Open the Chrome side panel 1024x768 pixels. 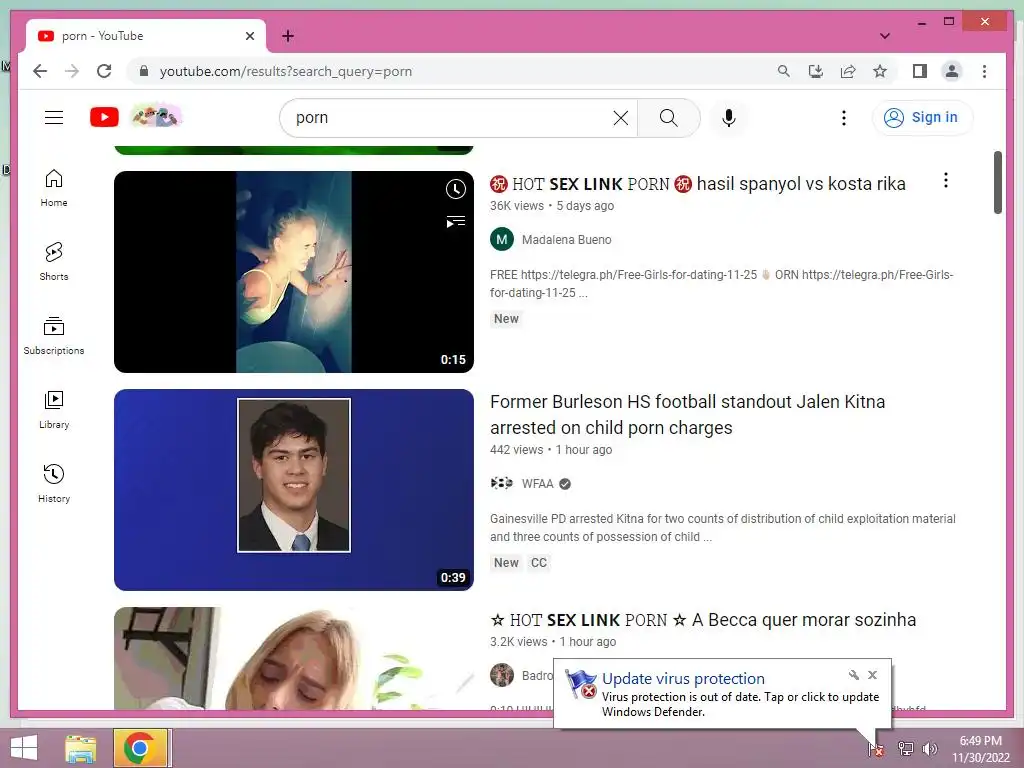[x=920, y=71]
